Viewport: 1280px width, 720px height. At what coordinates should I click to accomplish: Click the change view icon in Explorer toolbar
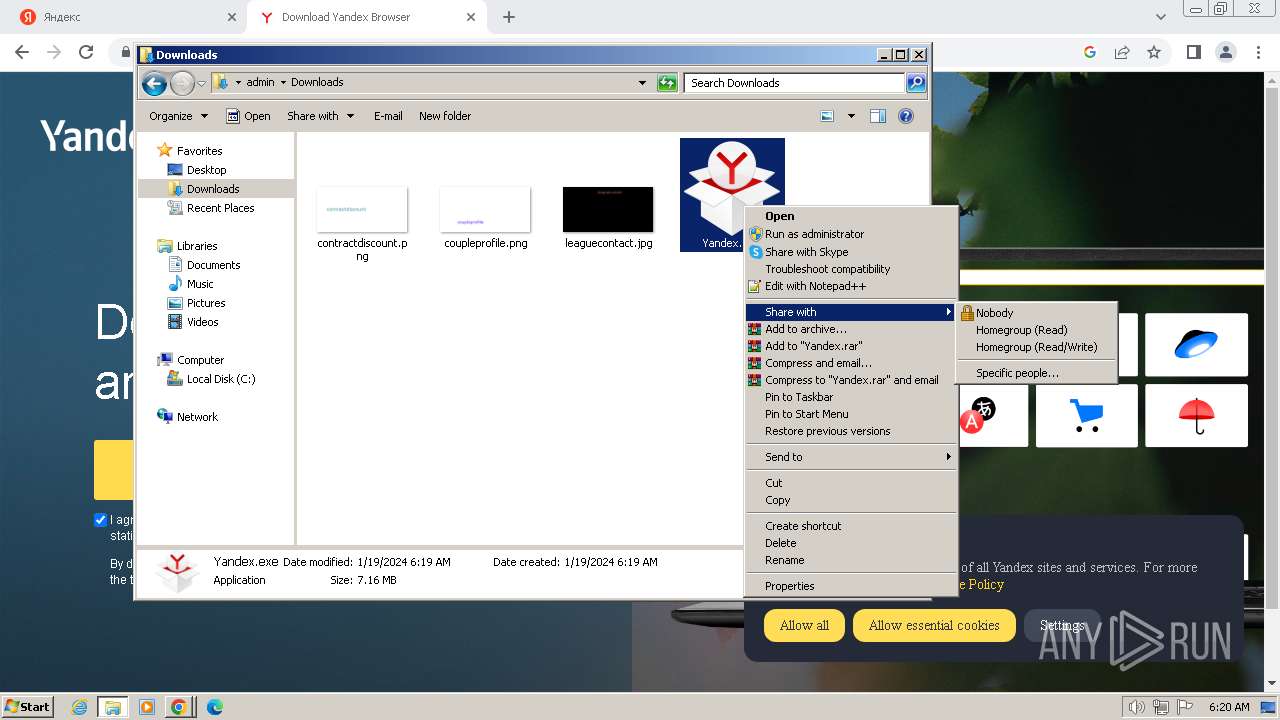[x=827, y=116]
